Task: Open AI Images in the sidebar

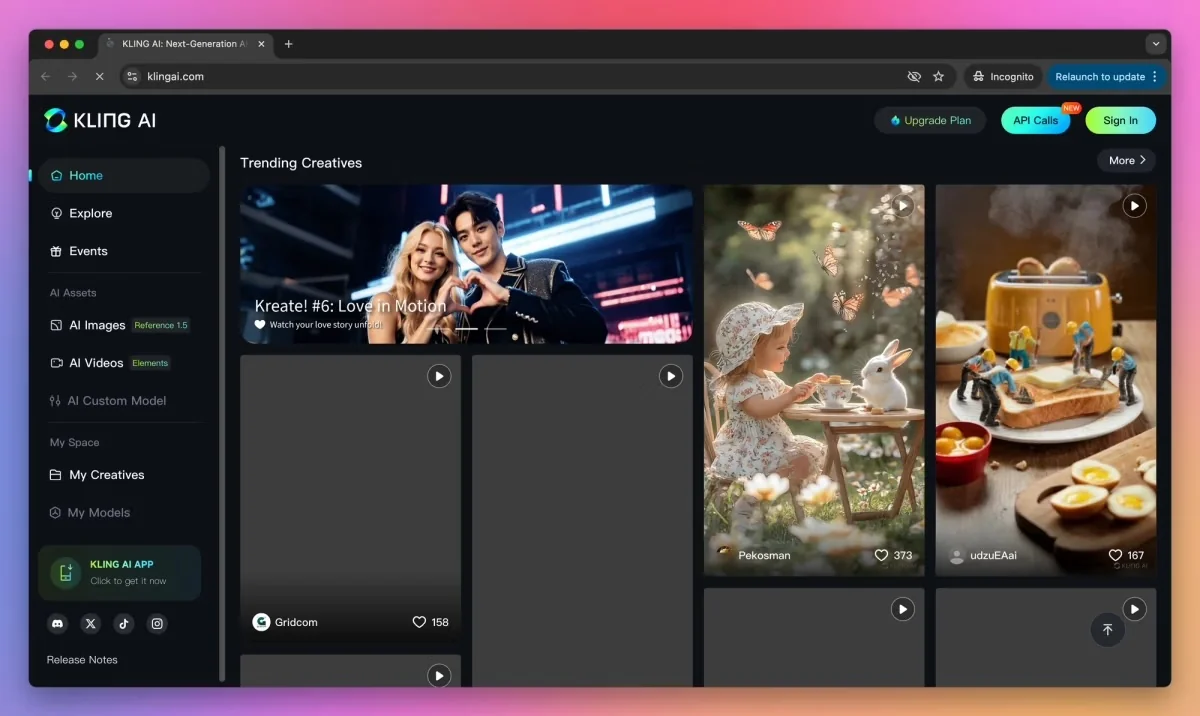Action: pos(97,325)
